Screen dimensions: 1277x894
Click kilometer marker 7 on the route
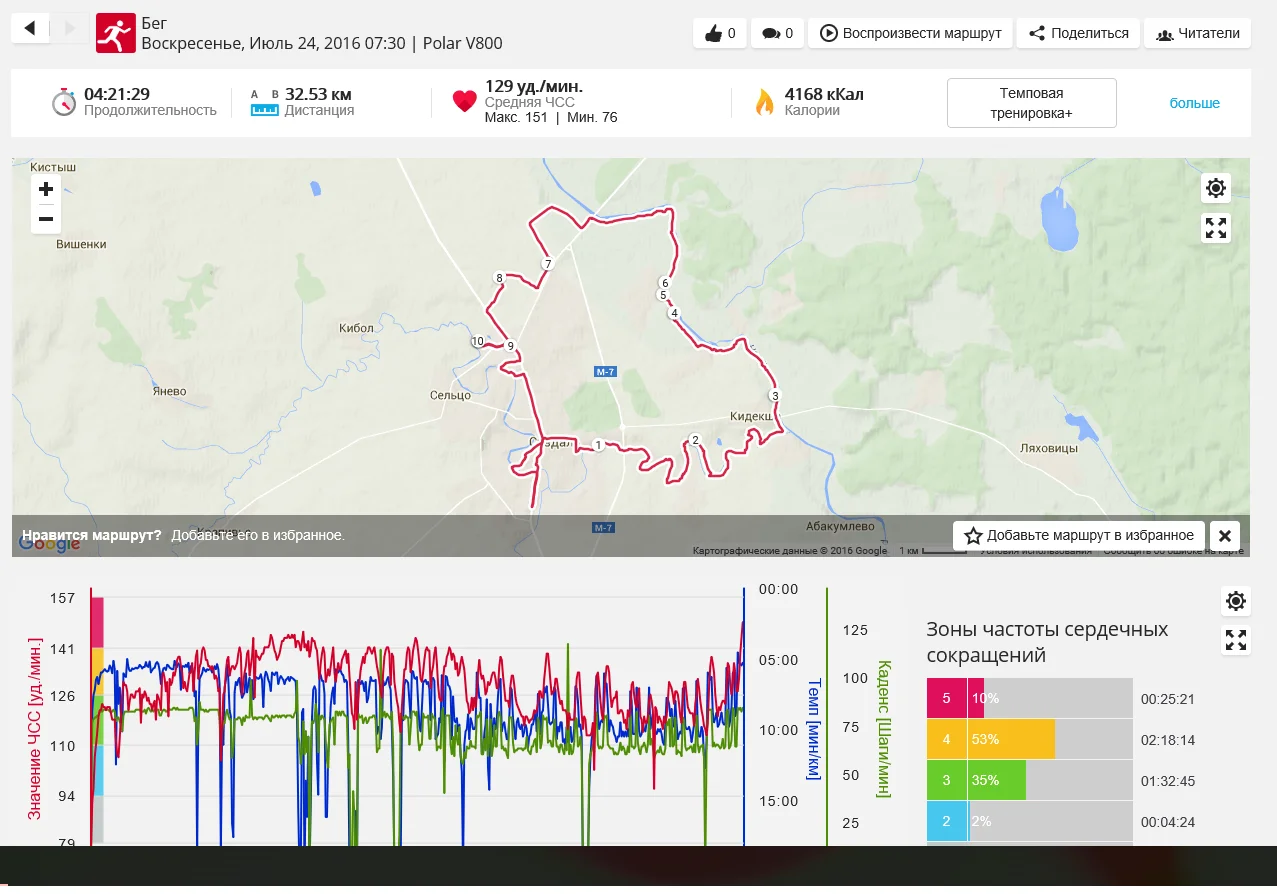click(547, 264)
